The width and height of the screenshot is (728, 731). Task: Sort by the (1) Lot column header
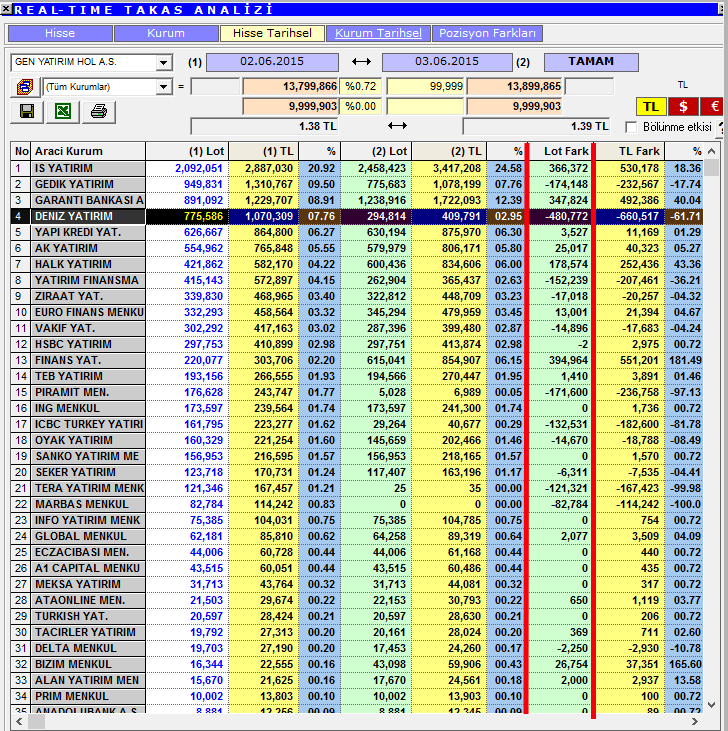(187, 151)
